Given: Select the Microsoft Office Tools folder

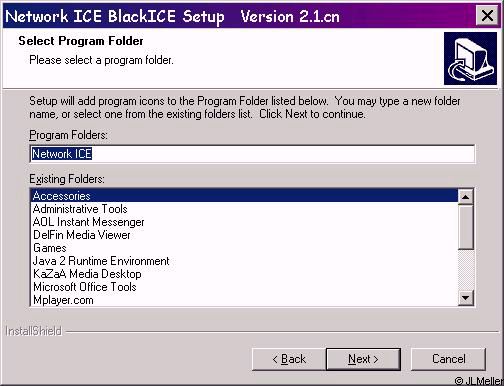Looking at the screenshot, I should [244, 287].
